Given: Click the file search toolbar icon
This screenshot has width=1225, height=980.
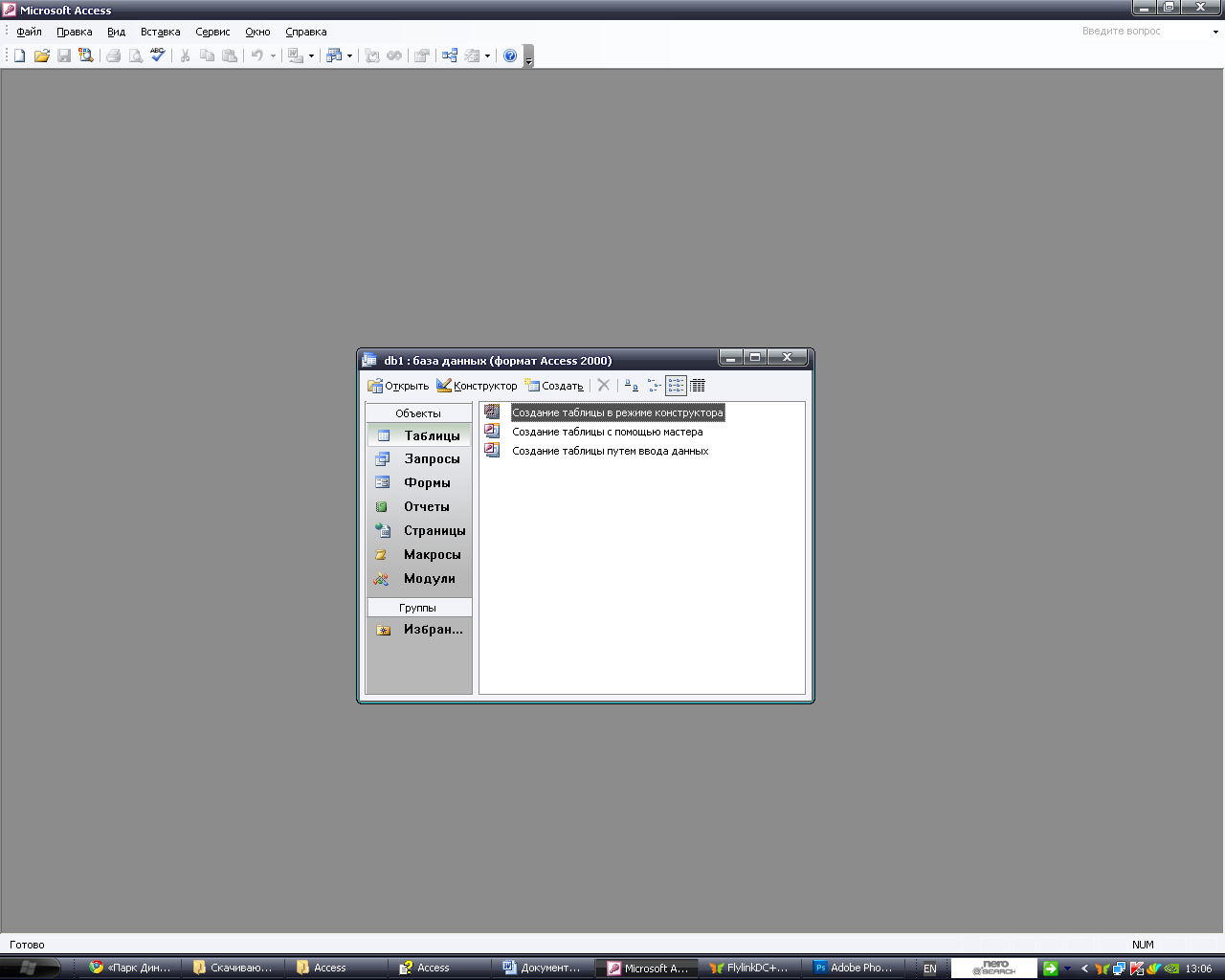Looking at the screenshot, I should (x=86, y=56).
